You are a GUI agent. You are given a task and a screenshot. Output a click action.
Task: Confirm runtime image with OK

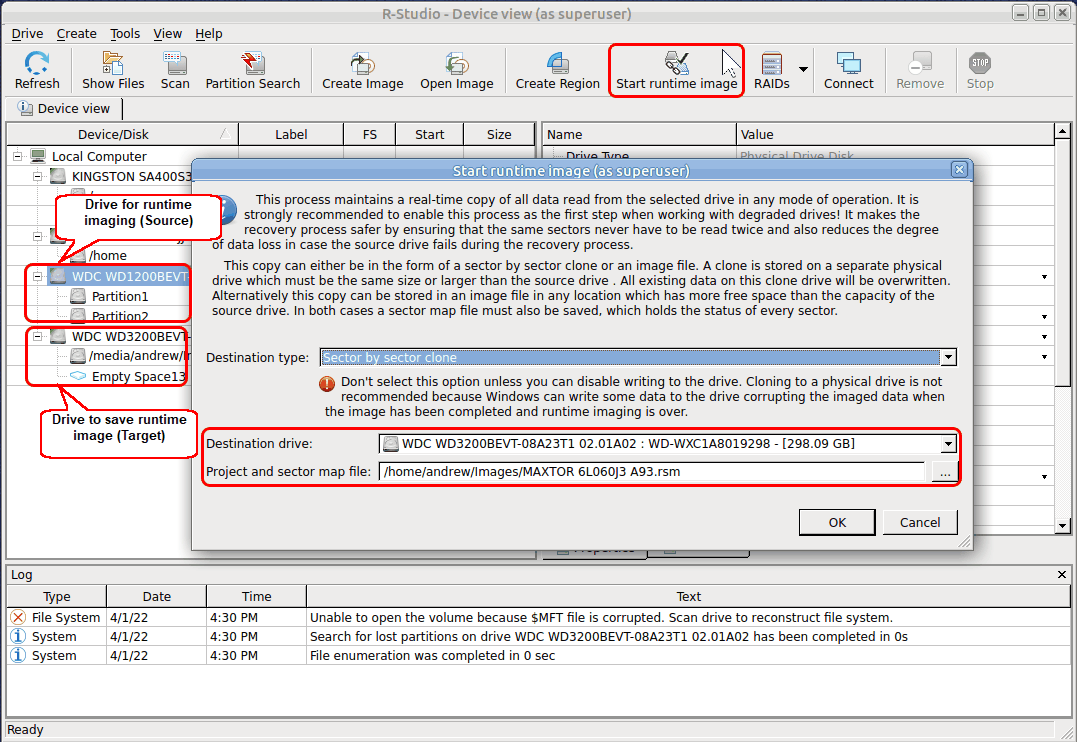[x=837, y=522]
